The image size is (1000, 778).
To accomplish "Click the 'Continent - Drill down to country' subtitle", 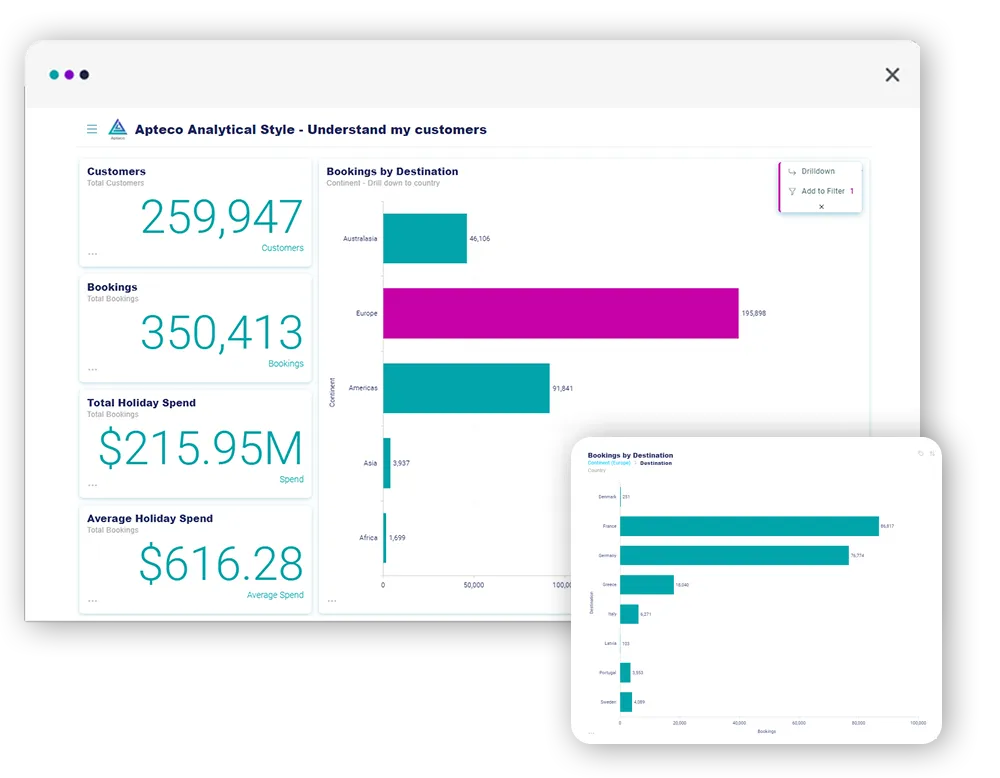I will pyautogui.click(x=383, y=183).
